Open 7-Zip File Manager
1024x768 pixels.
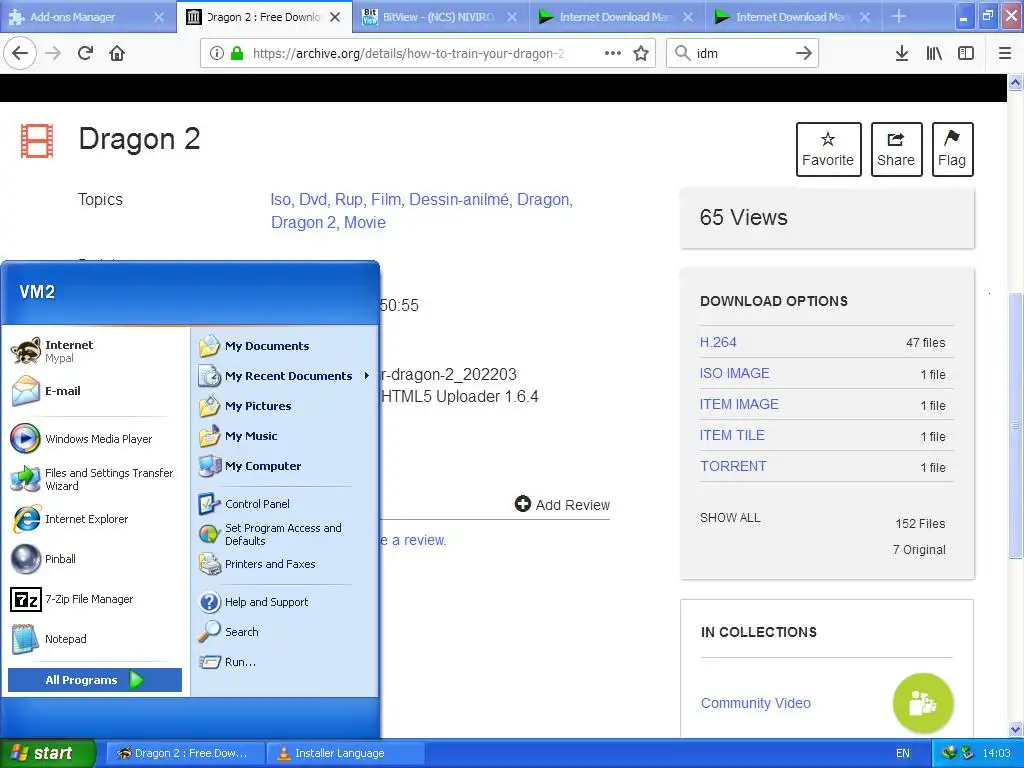point(95,599)
